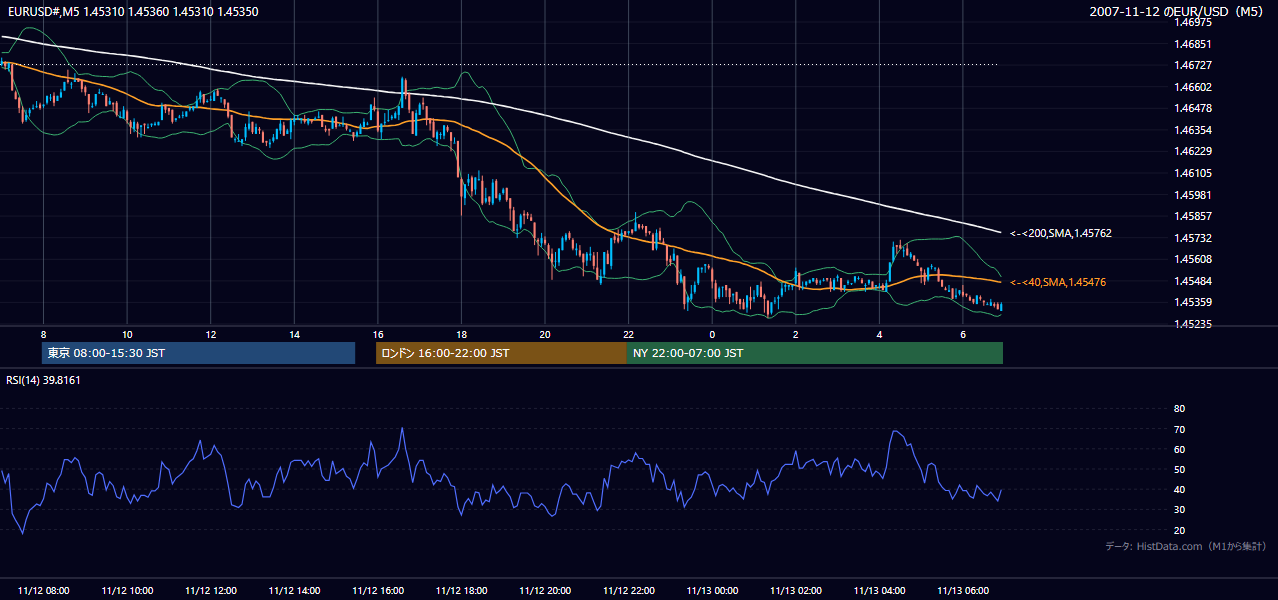Click the 11/12 12:00 bottom time label
1278x600 pixels.
coord(211,591)
